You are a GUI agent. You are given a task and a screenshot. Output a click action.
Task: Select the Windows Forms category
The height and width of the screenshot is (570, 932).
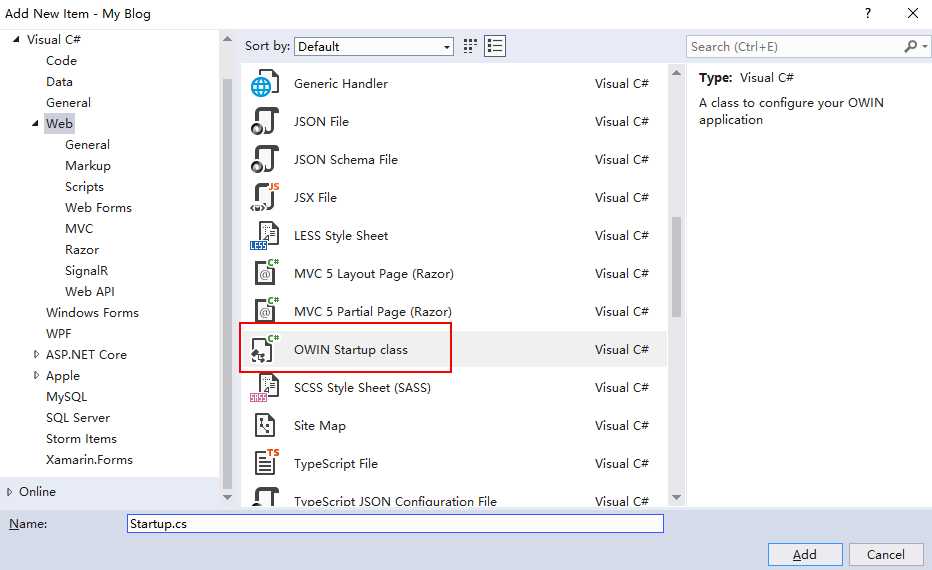click(92, 313)
